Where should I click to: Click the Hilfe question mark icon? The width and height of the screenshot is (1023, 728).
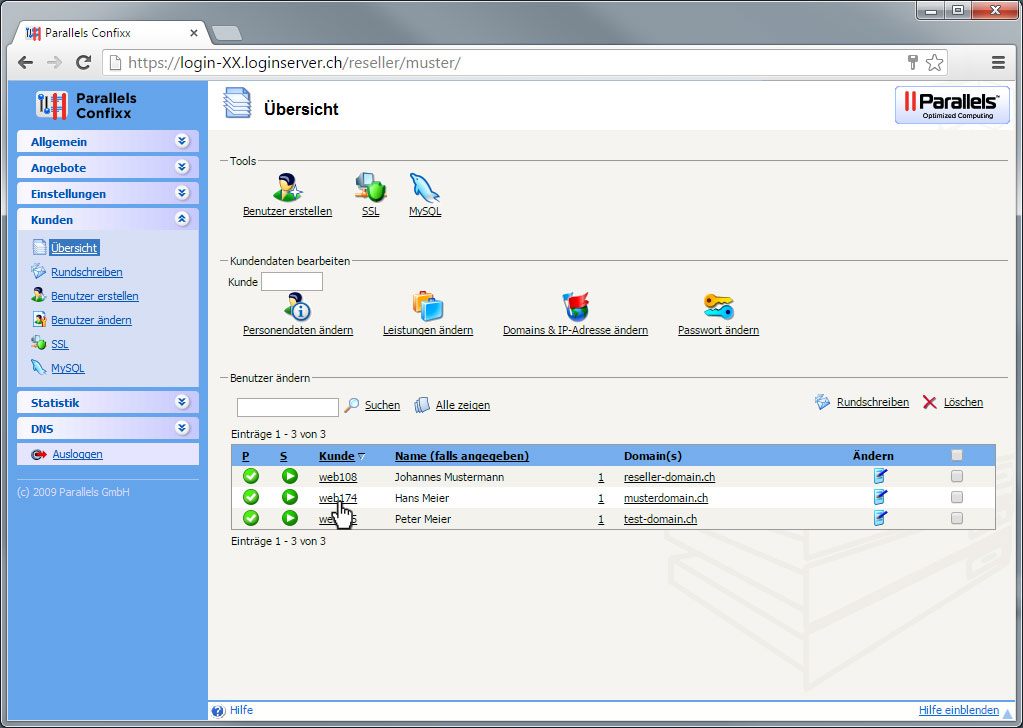[219, 711]
